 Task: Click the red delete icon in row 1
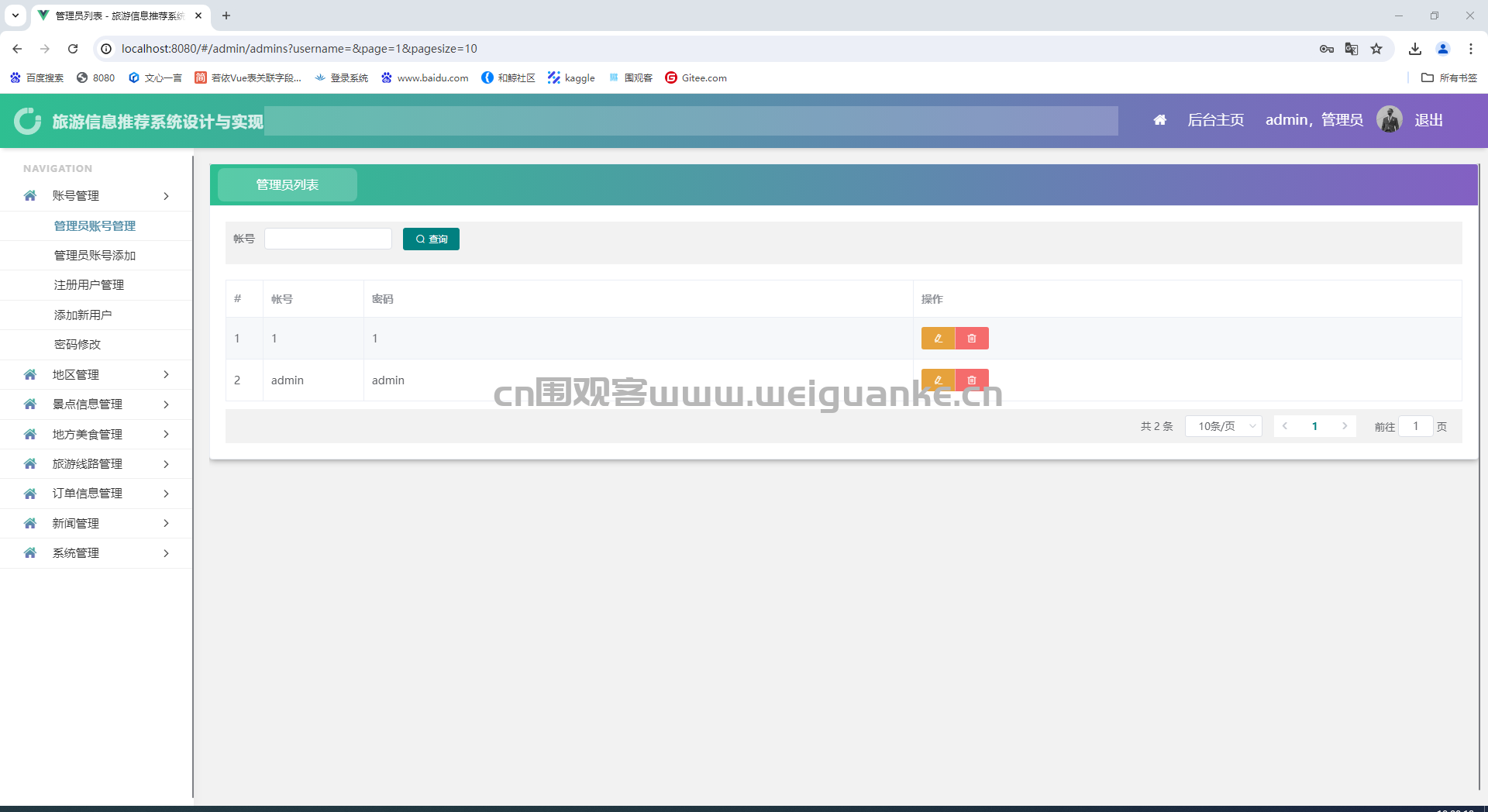[972, 339]
